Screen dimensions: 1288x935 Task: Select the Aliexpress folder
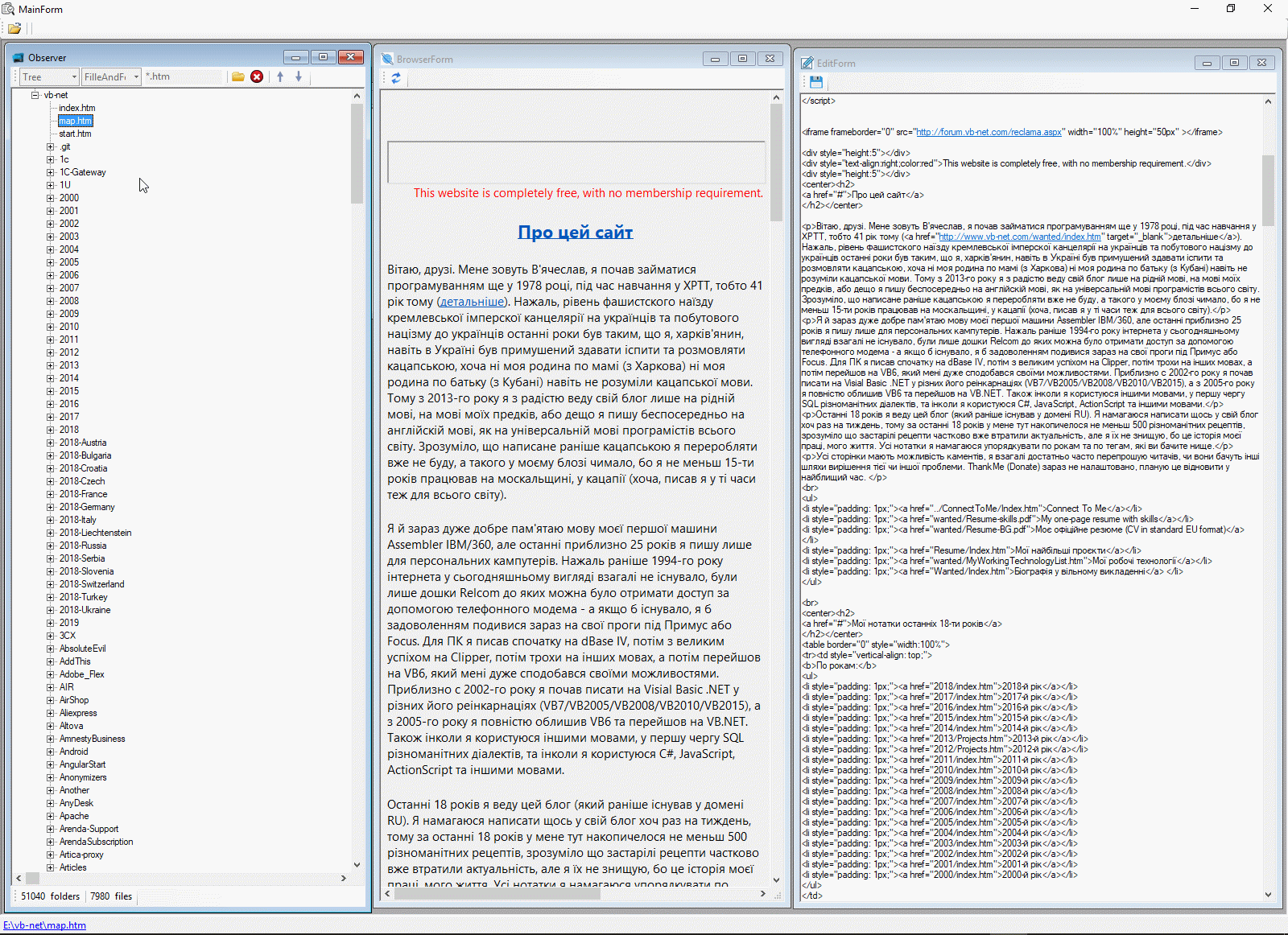pos(78,713)
